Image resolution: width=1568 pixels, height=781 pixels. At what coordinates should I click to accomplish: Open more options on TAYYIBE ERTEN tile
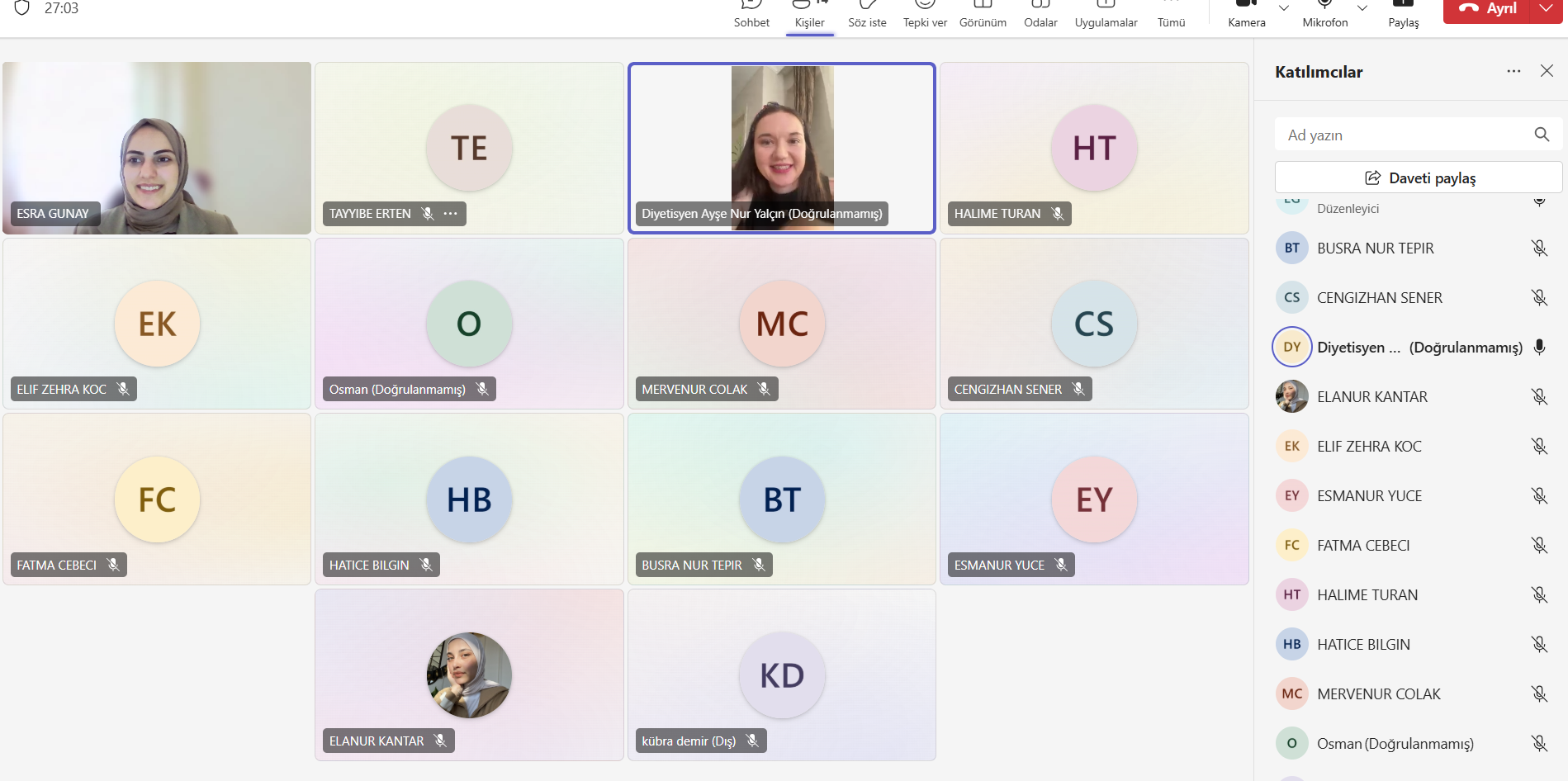coord(451,214)
